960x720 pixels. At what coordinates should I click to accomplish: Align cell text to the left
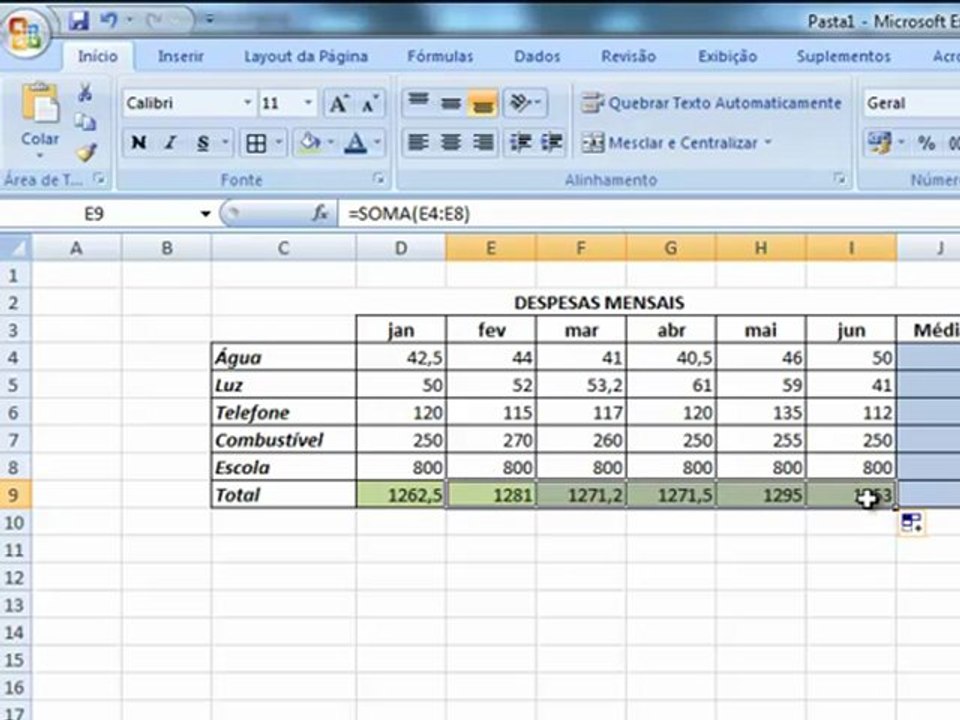419,143
